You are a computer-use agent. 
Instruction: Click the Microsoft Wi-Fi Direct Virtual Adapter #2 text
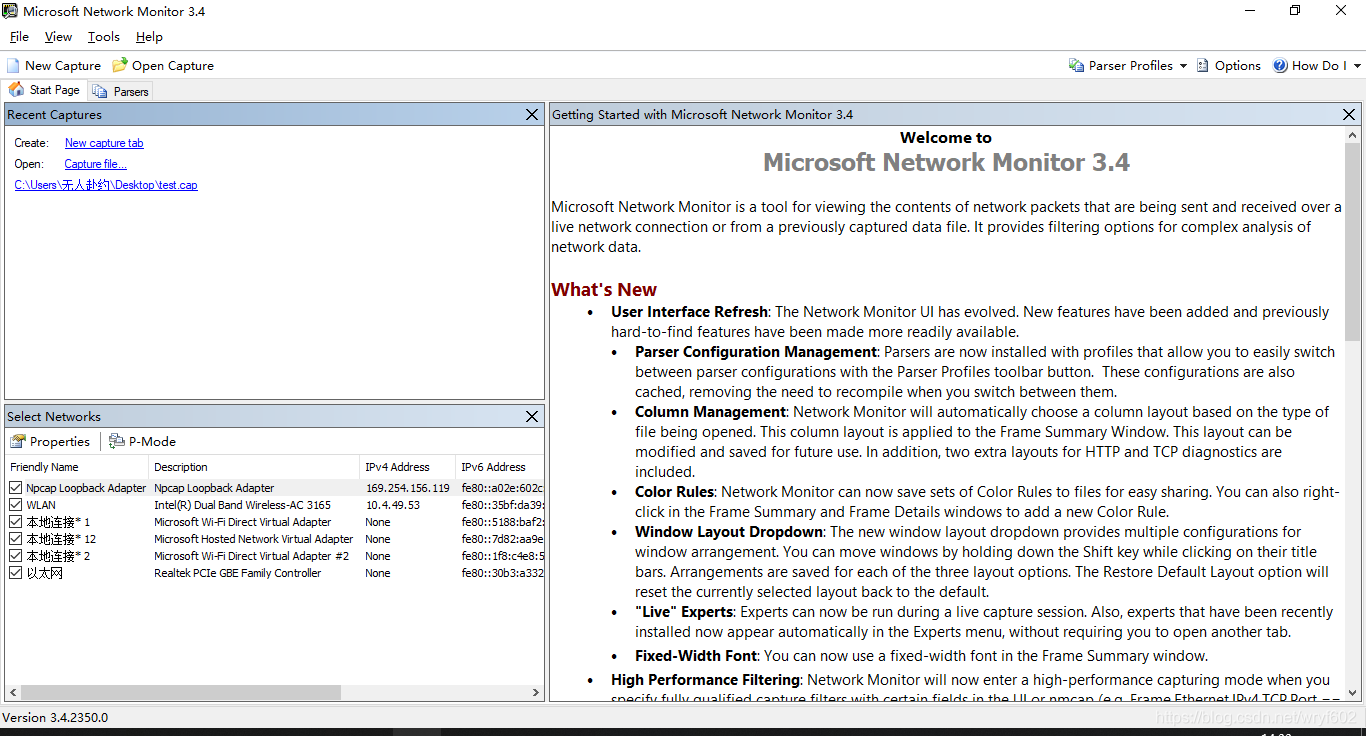pyautogui.click(x=251, y=556)
